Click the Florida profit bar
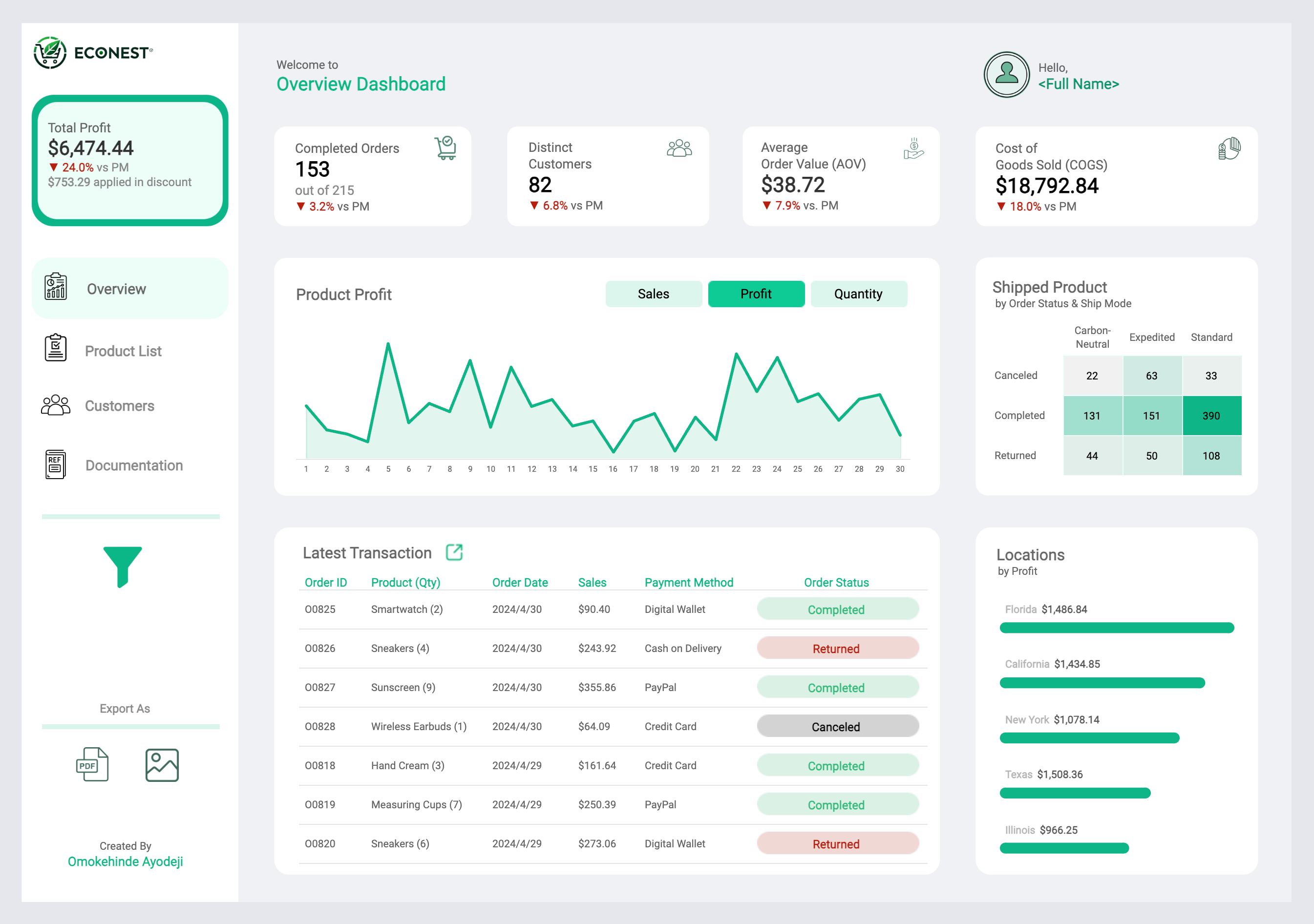Image resolution: width=1314 pixels, height=924 pixels. 1116,628
